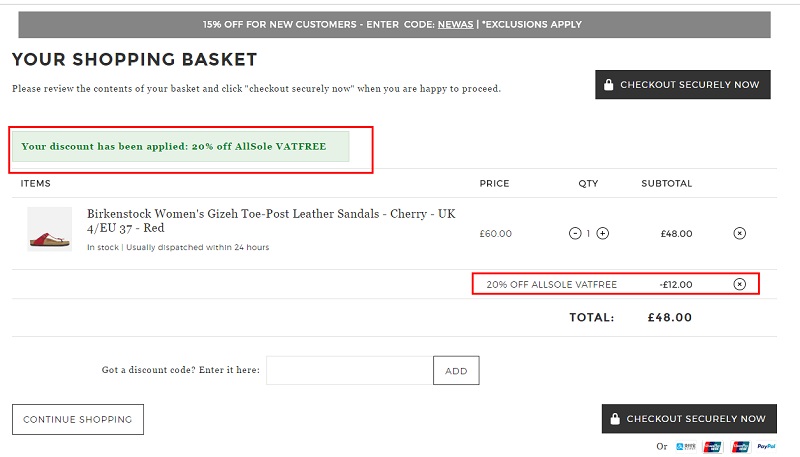The image size is (800, 457).
Task: Remove Birkenstock sandals from basket
Action: (739, 234)
